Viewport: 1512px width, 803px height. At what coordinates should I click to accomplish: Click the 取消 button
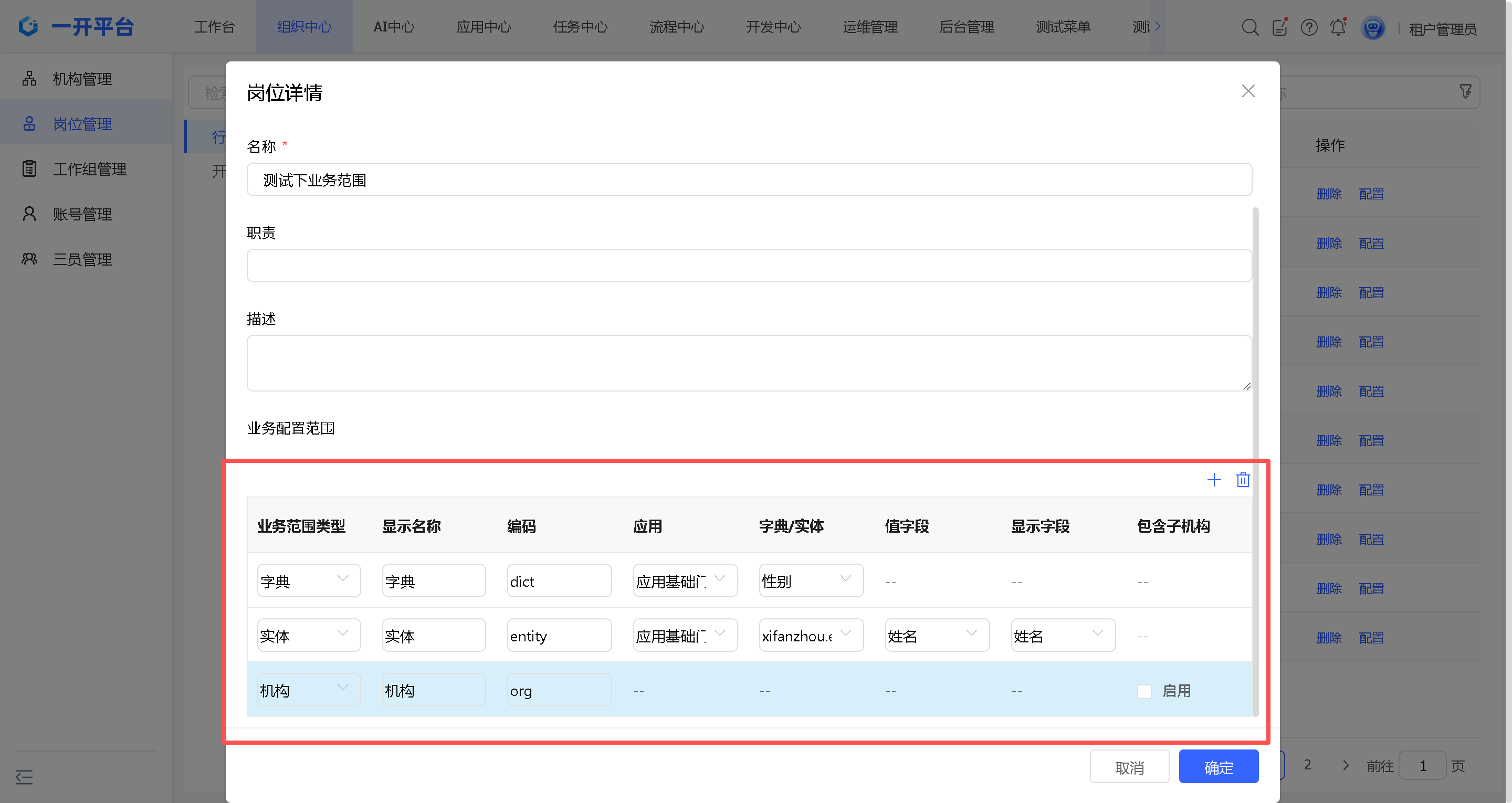(x=1129, y=767)
